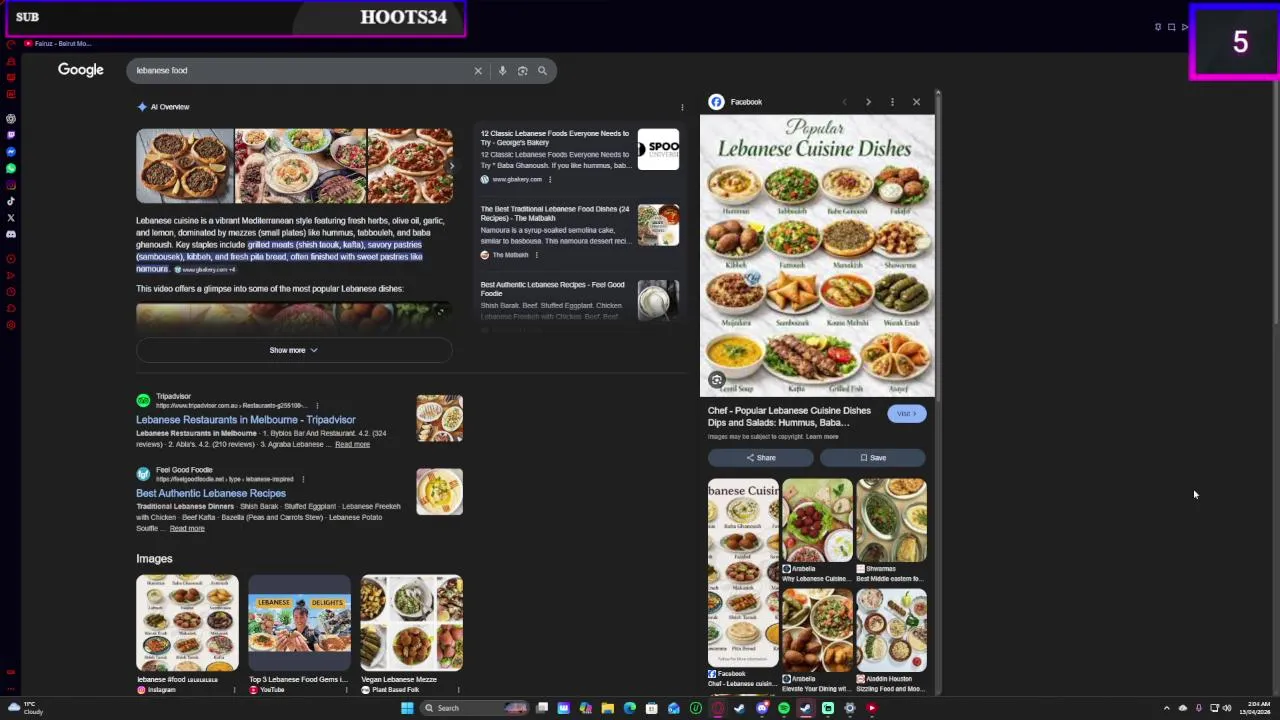Open Messenger in the browser sidebar
The width and height of the screenshot is (1280, 720).
coord(11,152)
